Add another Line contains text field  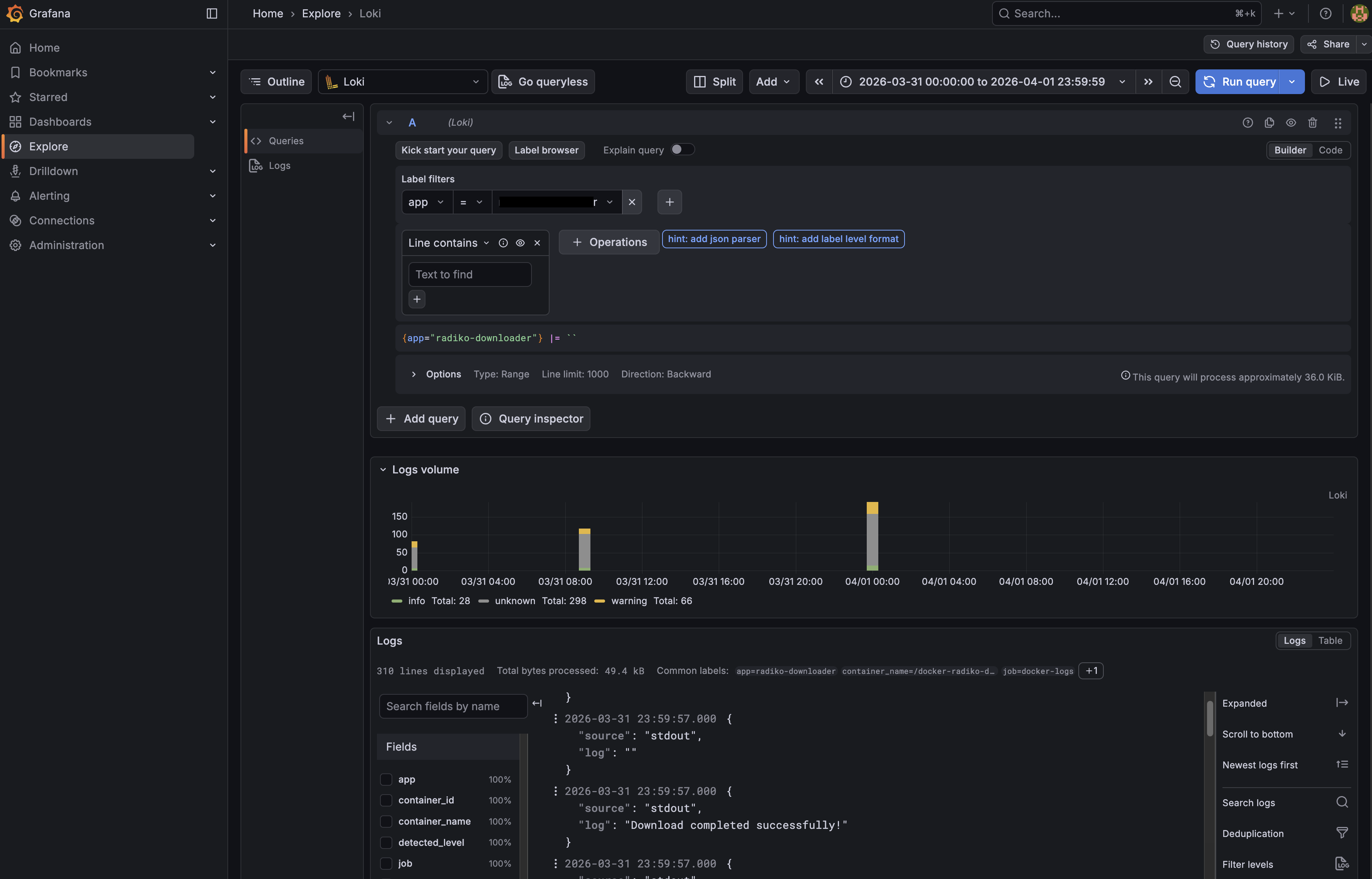tap(417, 299)
